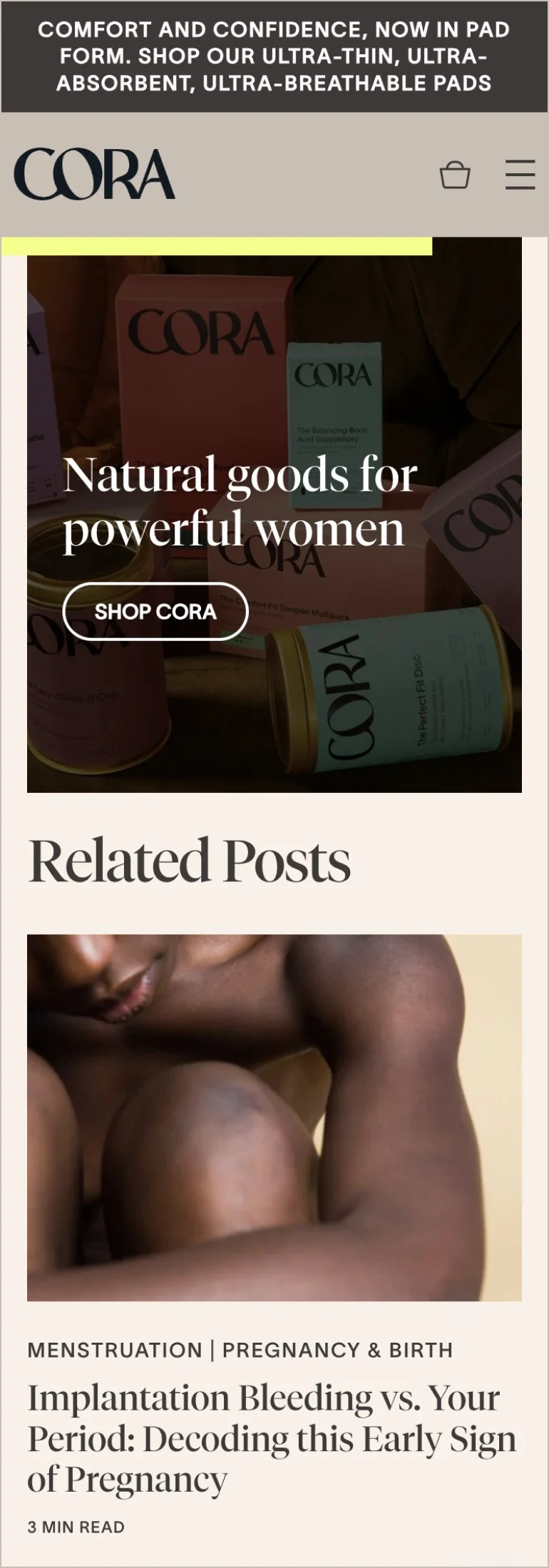Click the Natural goods for powerful women headline
Screen dimensions: 549x1568
pyautogui.click(x=240, y=502)
